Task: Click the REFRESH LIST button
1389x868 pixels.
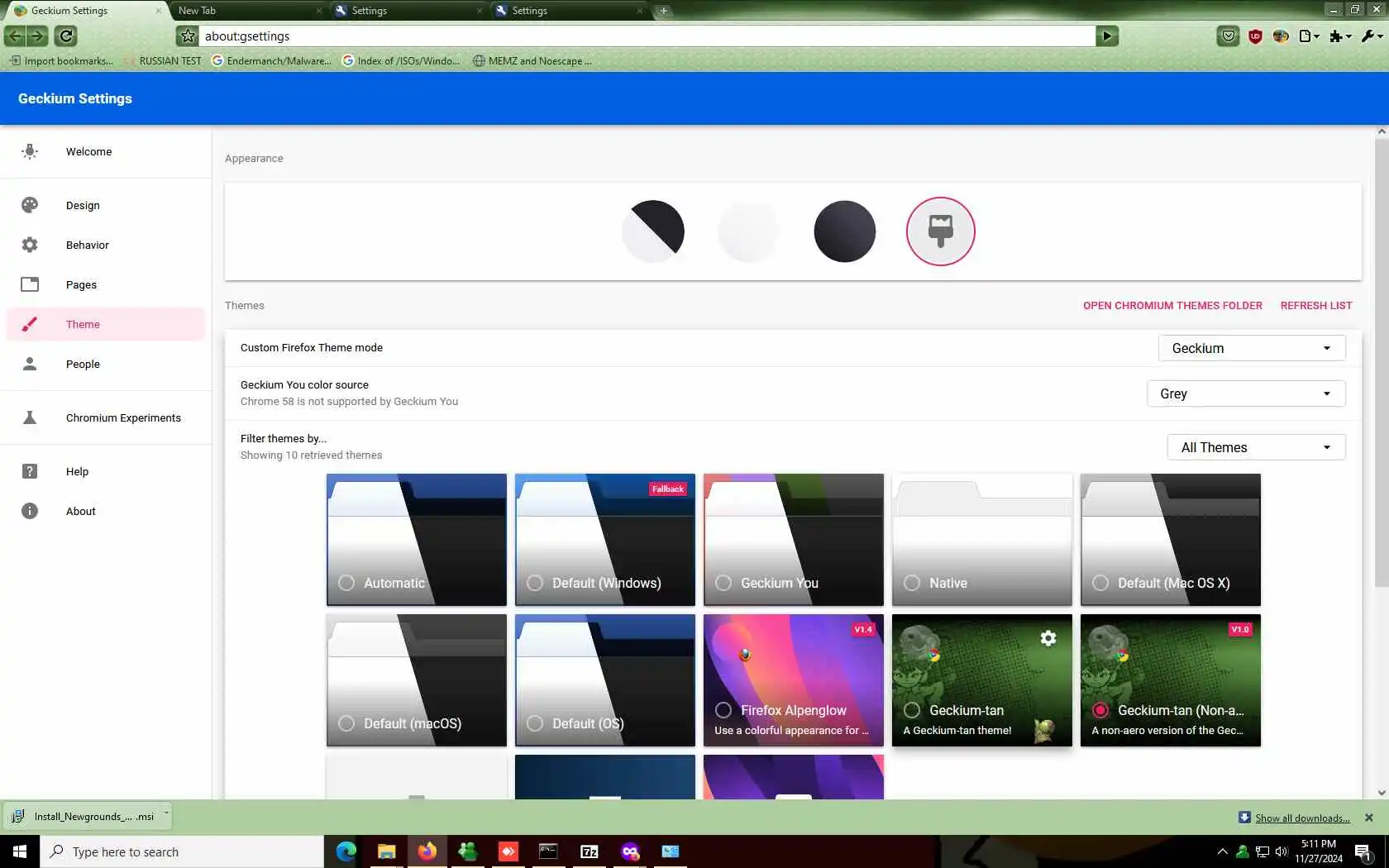Action: point(1316,305)
